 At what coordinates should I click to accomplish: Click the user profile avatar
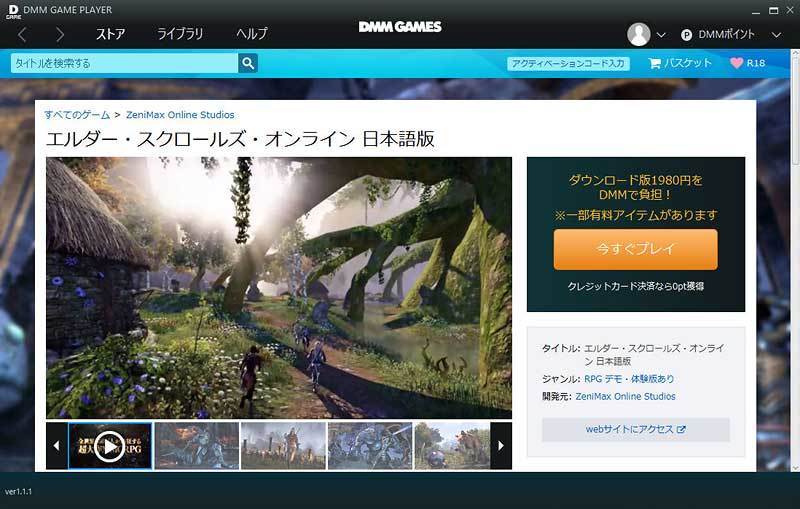pyautogui.click(x=638, y=34)
